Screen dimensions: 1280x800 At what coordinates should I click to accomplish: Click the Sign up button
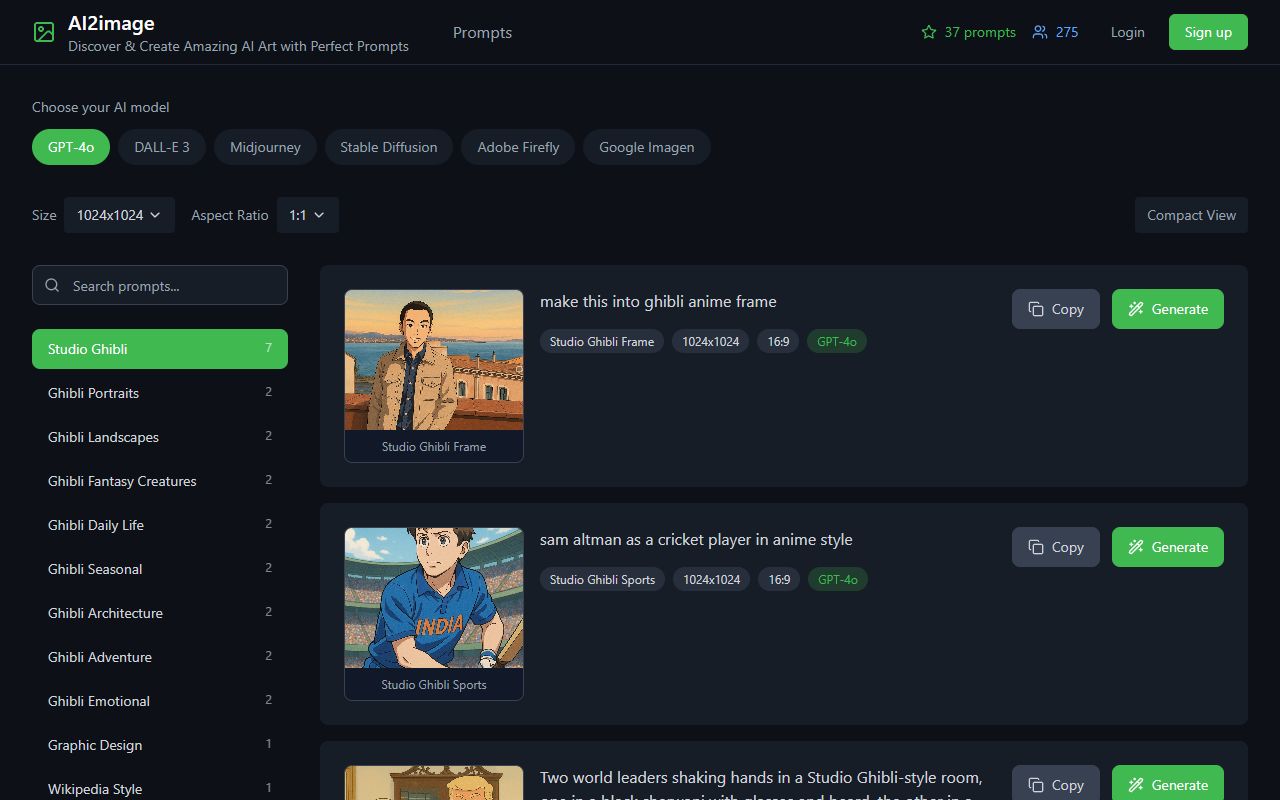coord(1207,31)
